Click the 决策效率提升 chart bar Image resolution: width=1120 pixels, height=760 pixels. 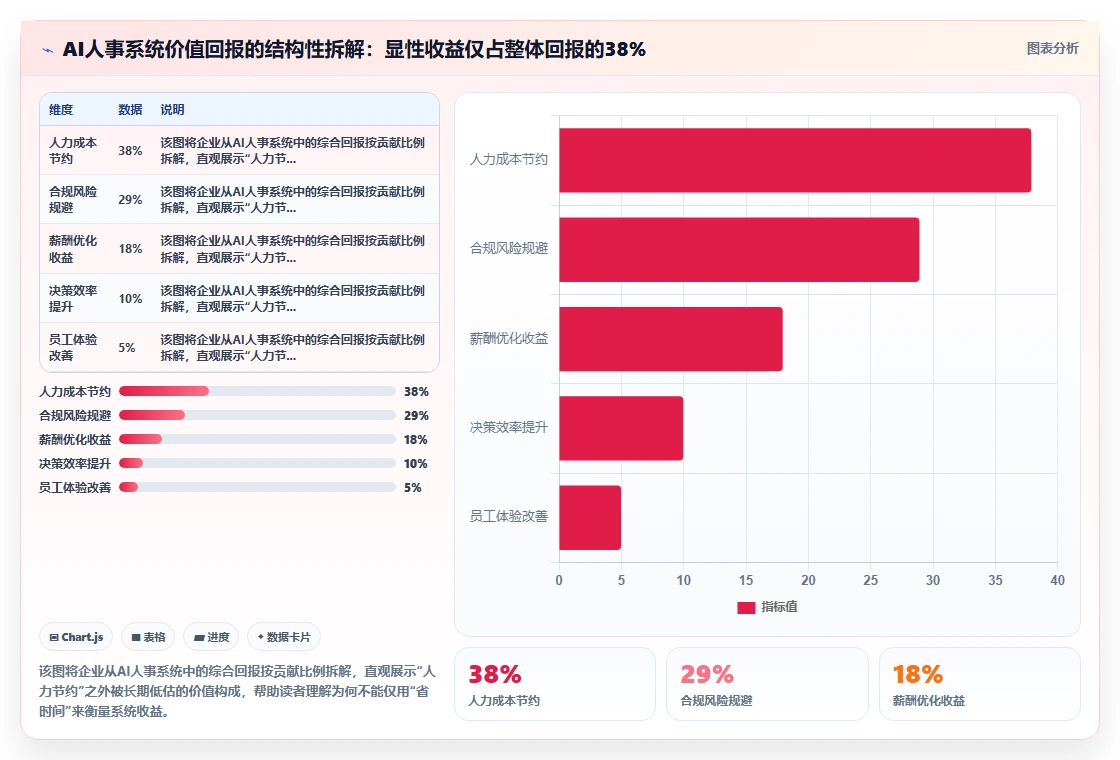[x=621, y=428]
